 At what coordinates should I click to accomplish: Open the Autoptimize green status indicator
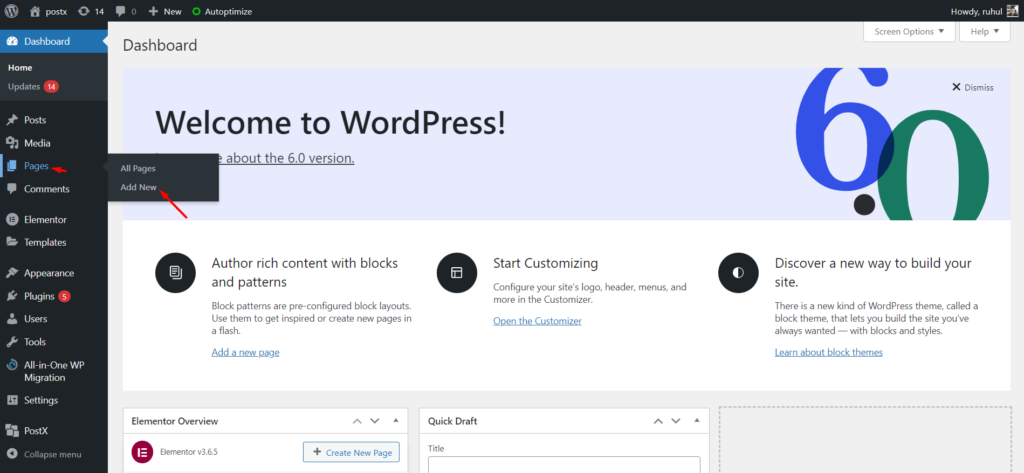pos(197,12)
